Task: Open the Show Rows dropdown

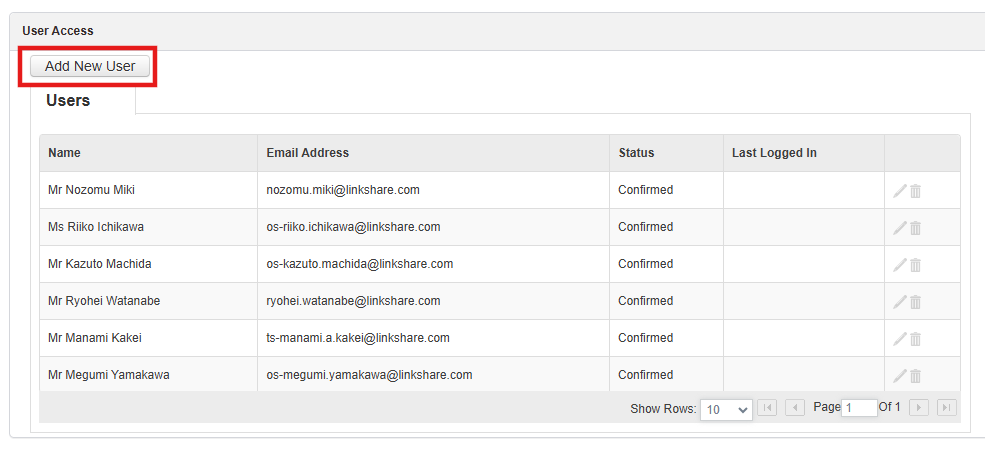Action: coord(726,409)
